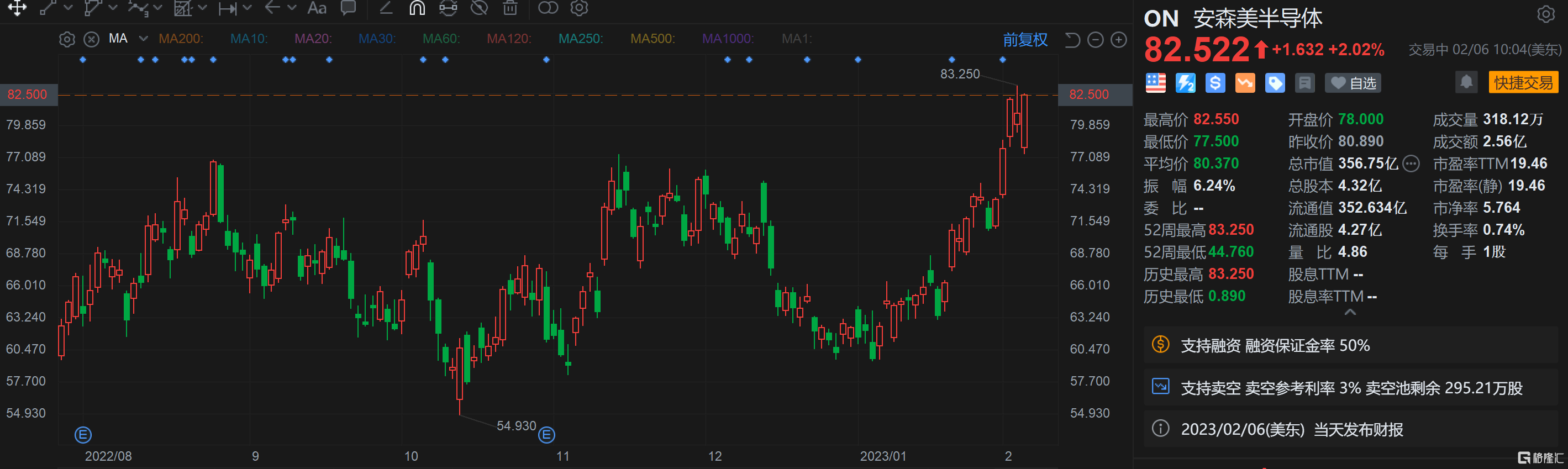
Task: Select the trend line drawing tool
Action: coord(48,8)
